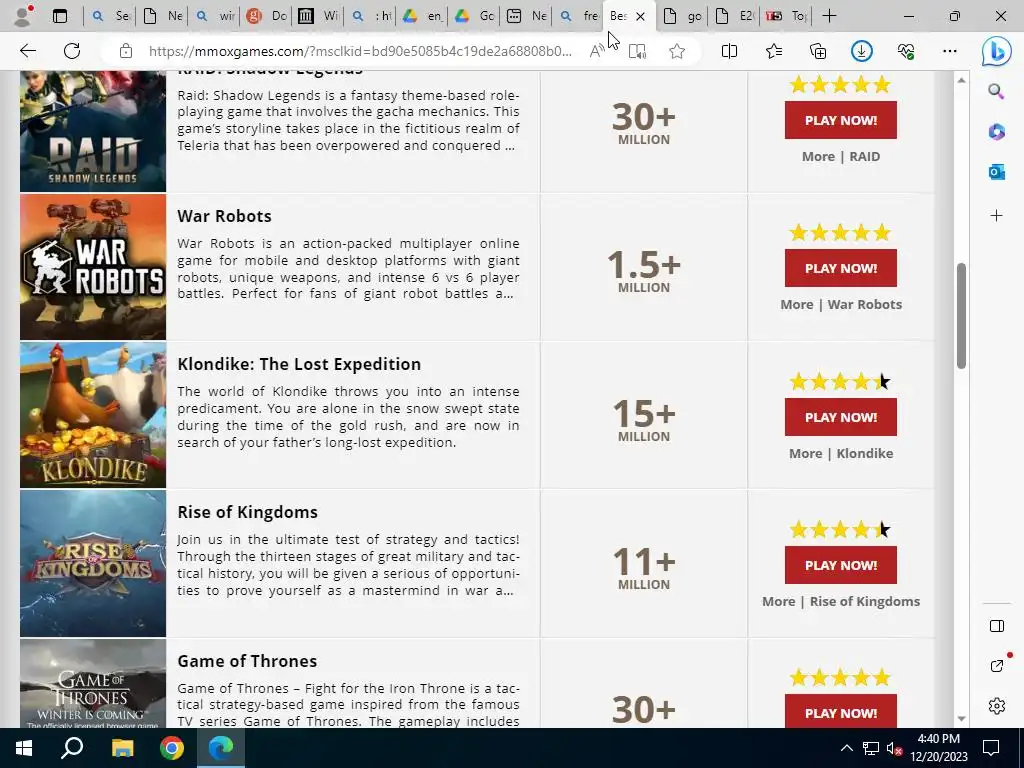Open the notification center
1024x768 pixels.
[x=991, y=748]
